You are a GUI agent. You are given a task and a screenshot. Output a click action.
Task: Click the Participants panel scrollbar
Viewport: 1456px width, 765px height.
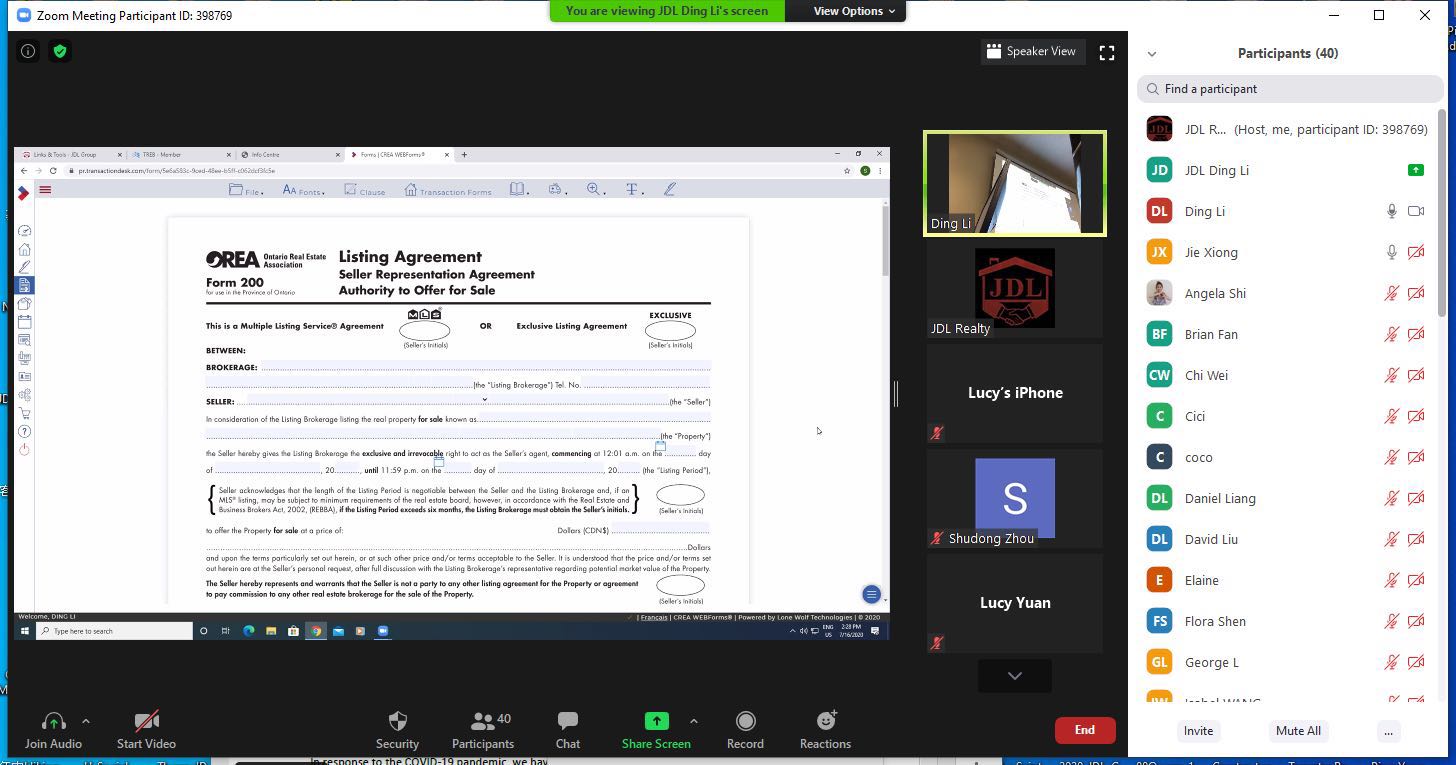[x=1441, y=213]
